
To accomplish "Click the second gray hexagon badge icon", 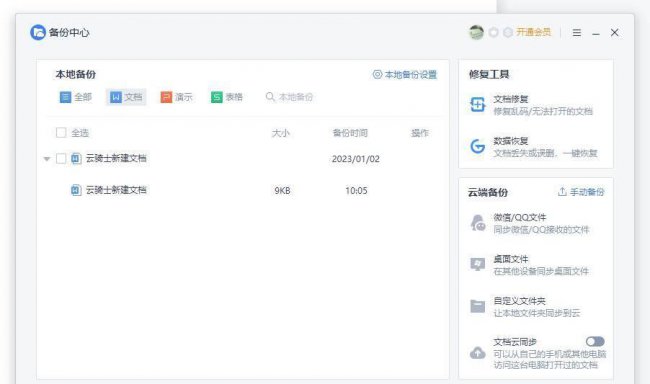I will (508, 32).
